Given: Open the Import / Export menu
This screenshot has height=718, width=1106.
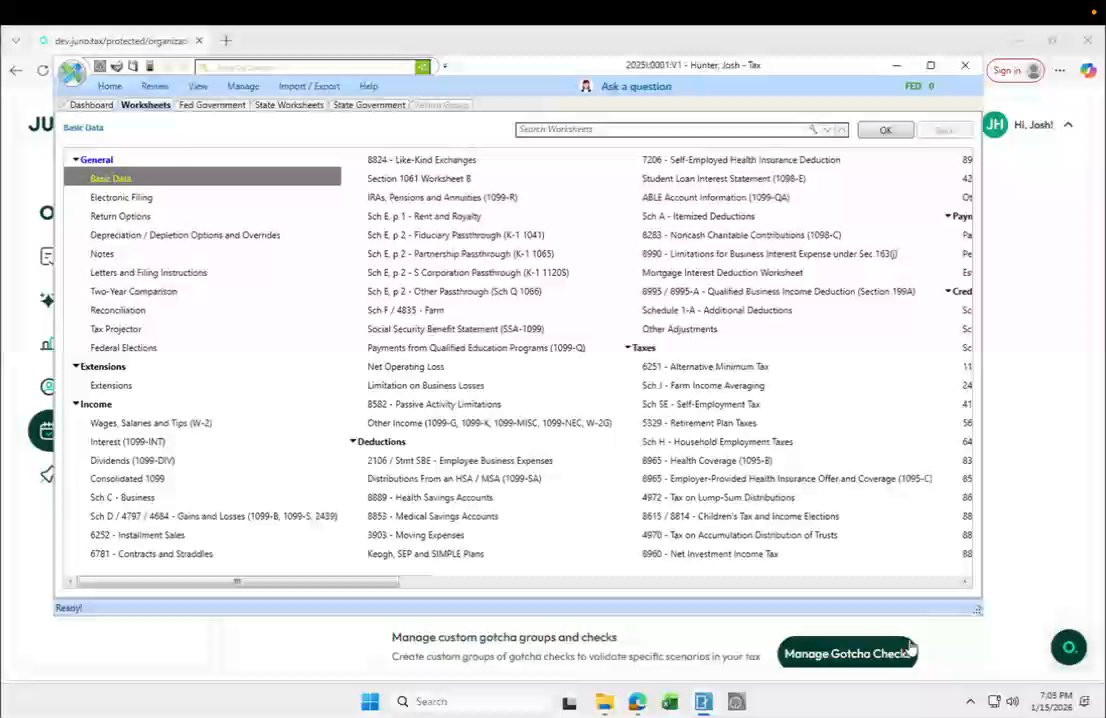Looking at the screenshot, I should click(x=309, y=86).
